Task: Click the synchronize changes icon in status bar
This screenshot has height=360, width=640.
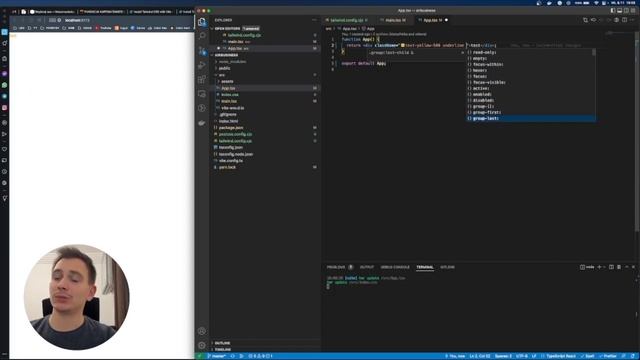Action: (x=233, y=356)
